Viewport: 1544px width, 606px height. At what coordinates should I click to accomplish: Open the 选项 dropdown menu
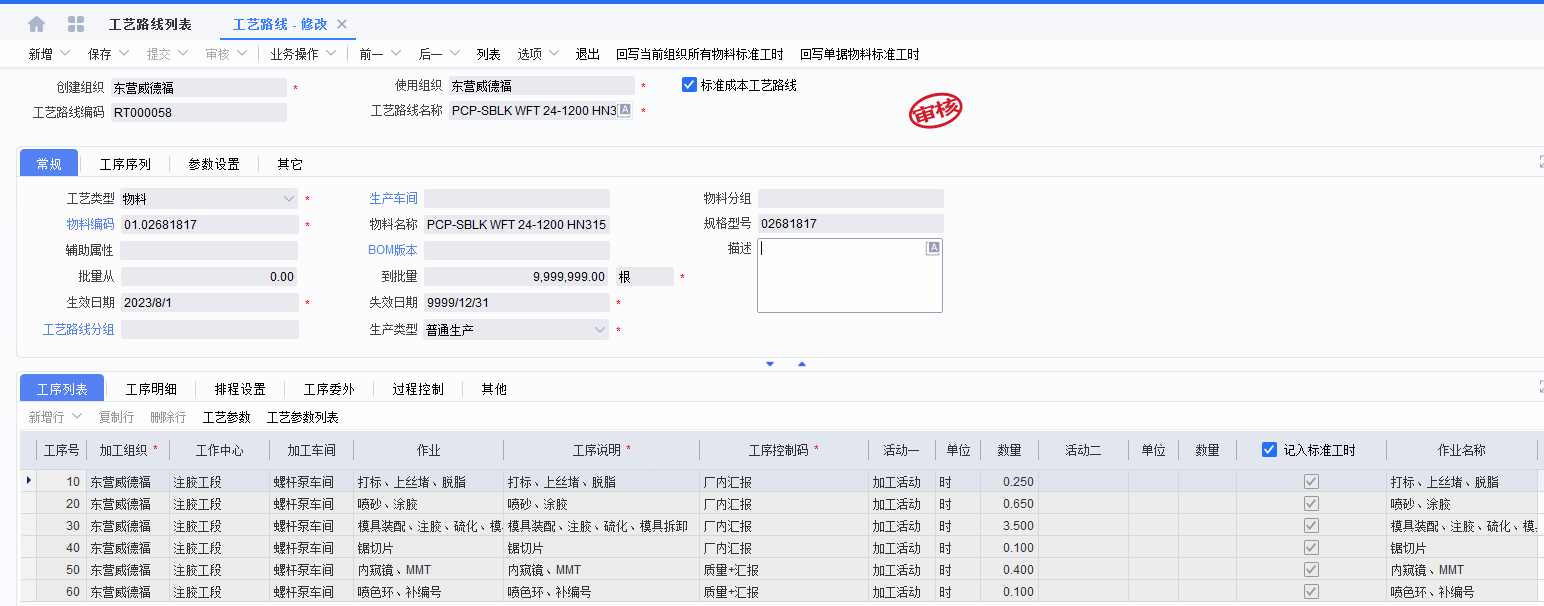(537, 54)
